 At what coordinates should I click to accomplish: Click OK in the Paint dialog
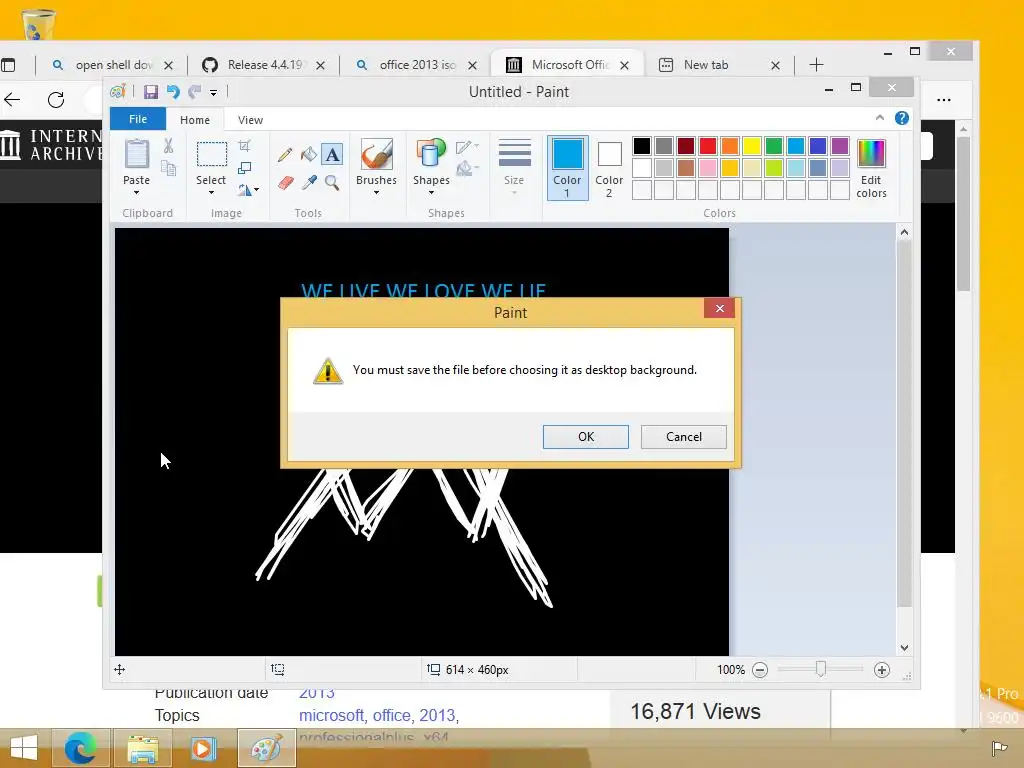pos(586,437)
